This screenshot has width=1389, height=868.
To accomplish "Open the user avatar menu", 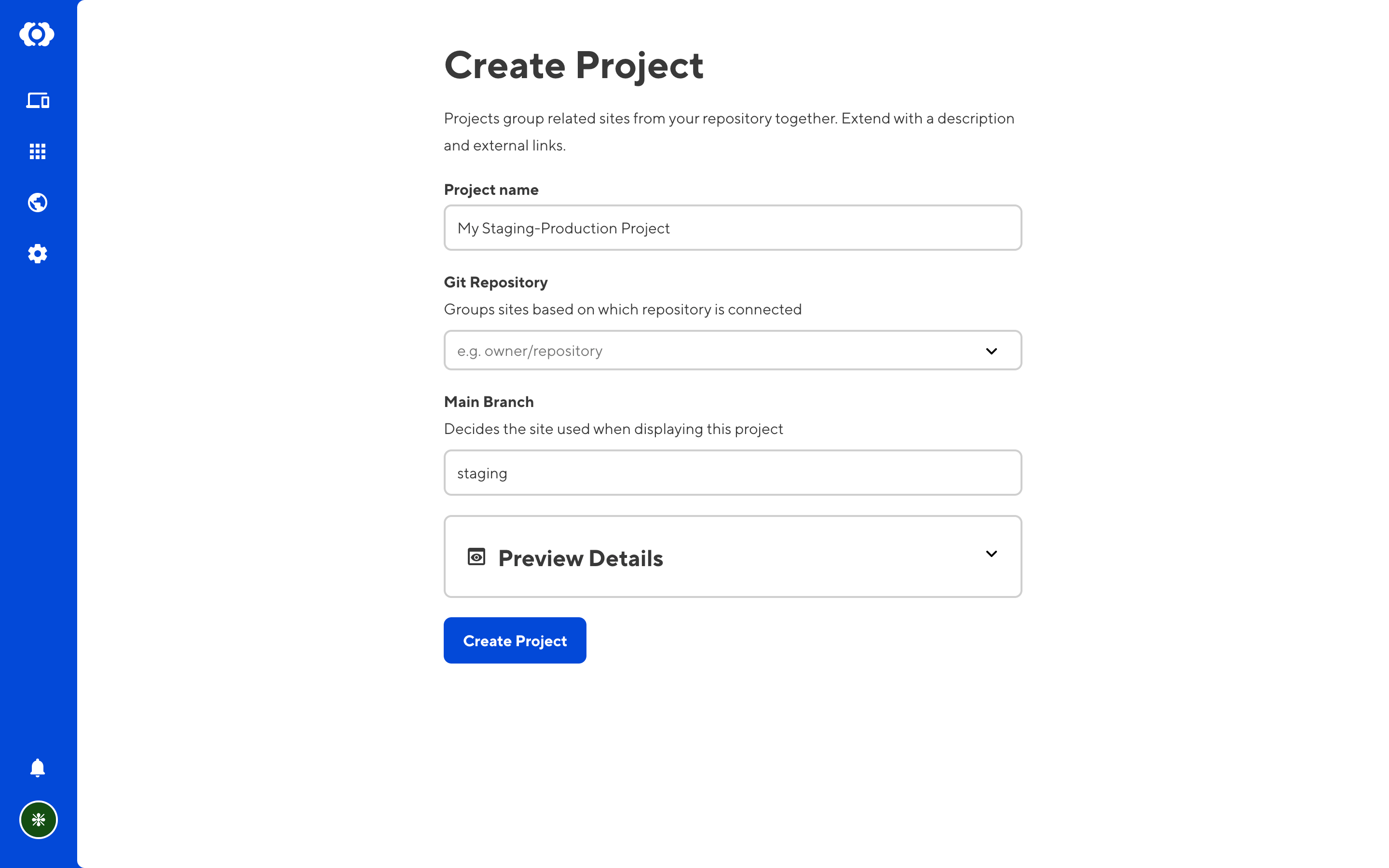I will tap(39, 820).
